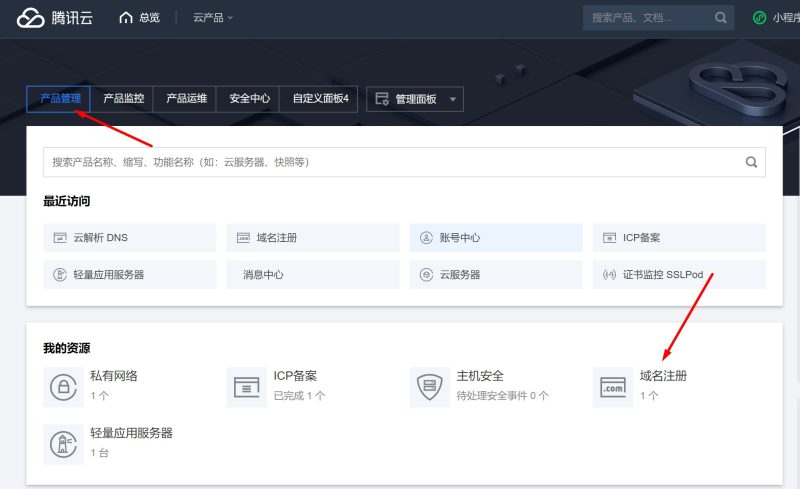Screen dimensions: 800x489
Task: Switch to the 产品运维 tab
Action: point(186,99)
